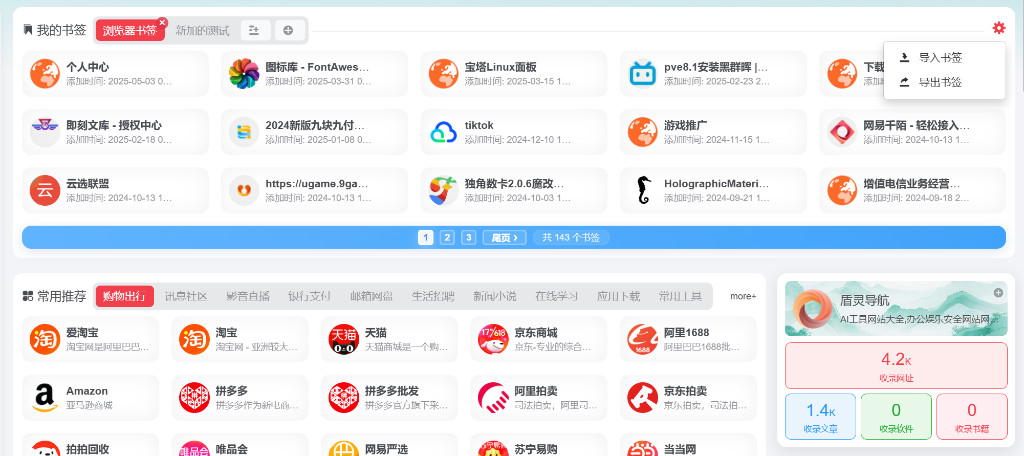Click the bookmark group sort settings icon
1024x456 pixels.
pos(254,30)
